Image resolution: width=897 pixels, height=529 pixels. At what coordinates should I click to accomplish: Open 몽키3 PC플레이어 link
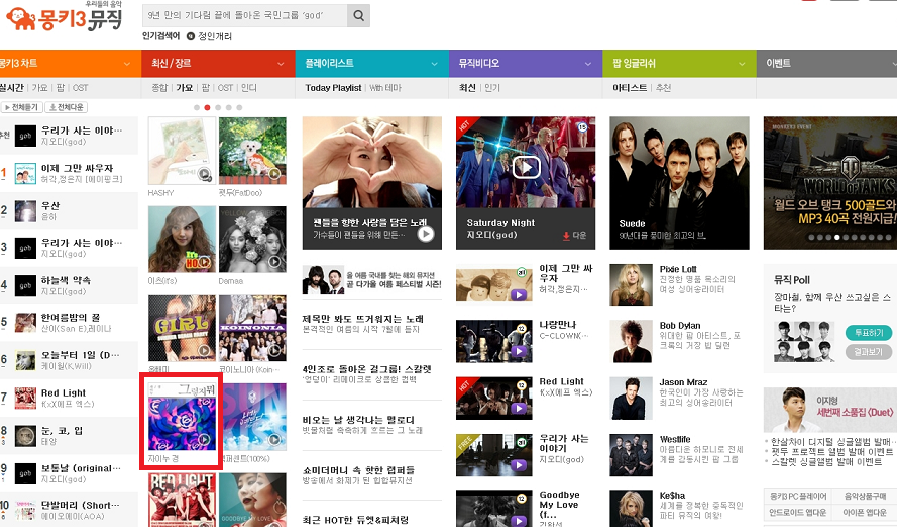pos(797,496)
